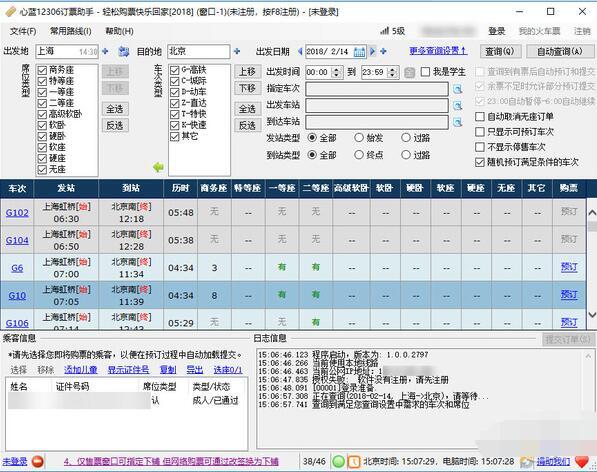Click the green circle status icon
This screenshot has height=472, width=597.
338,462
